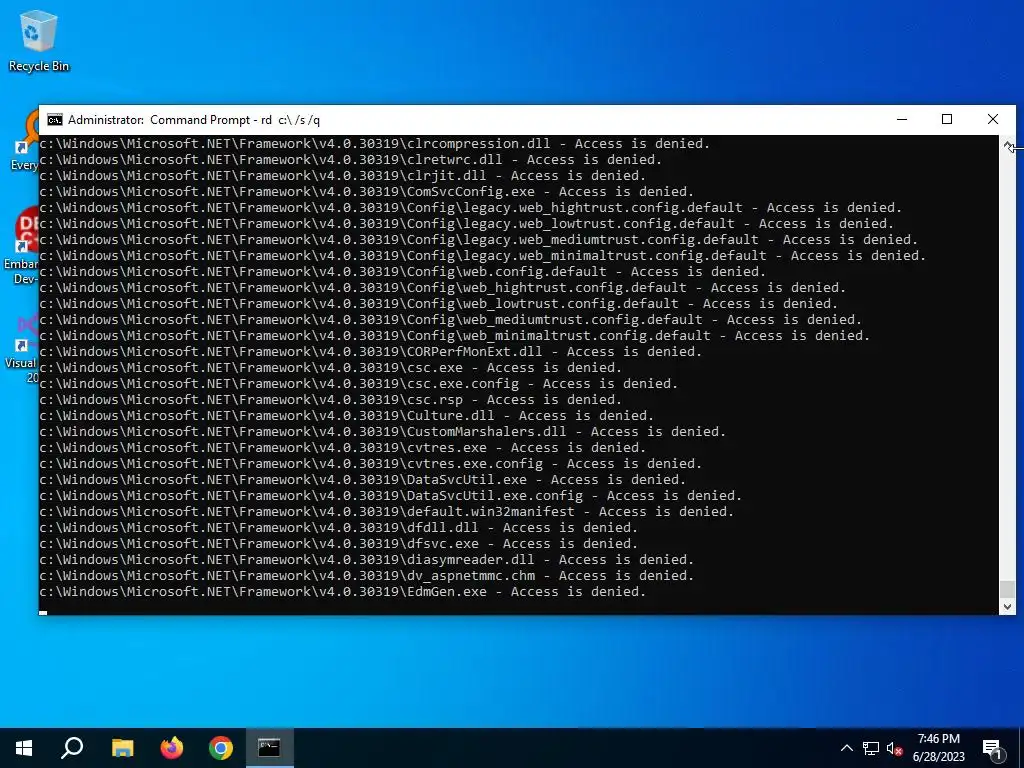Open the Windows Start menu
Screen dimensions: 1024x768
pos(24,748)
